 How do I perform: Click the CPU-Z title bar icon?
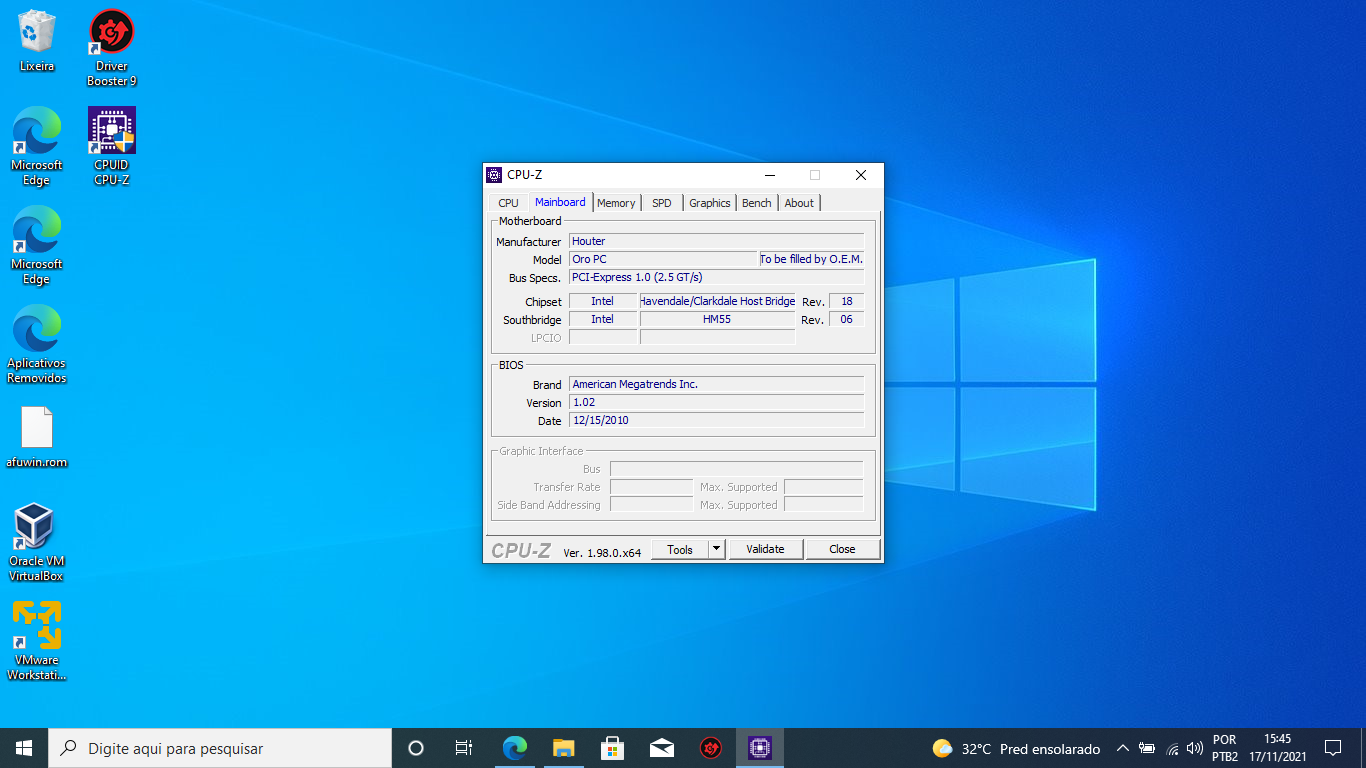494,175
